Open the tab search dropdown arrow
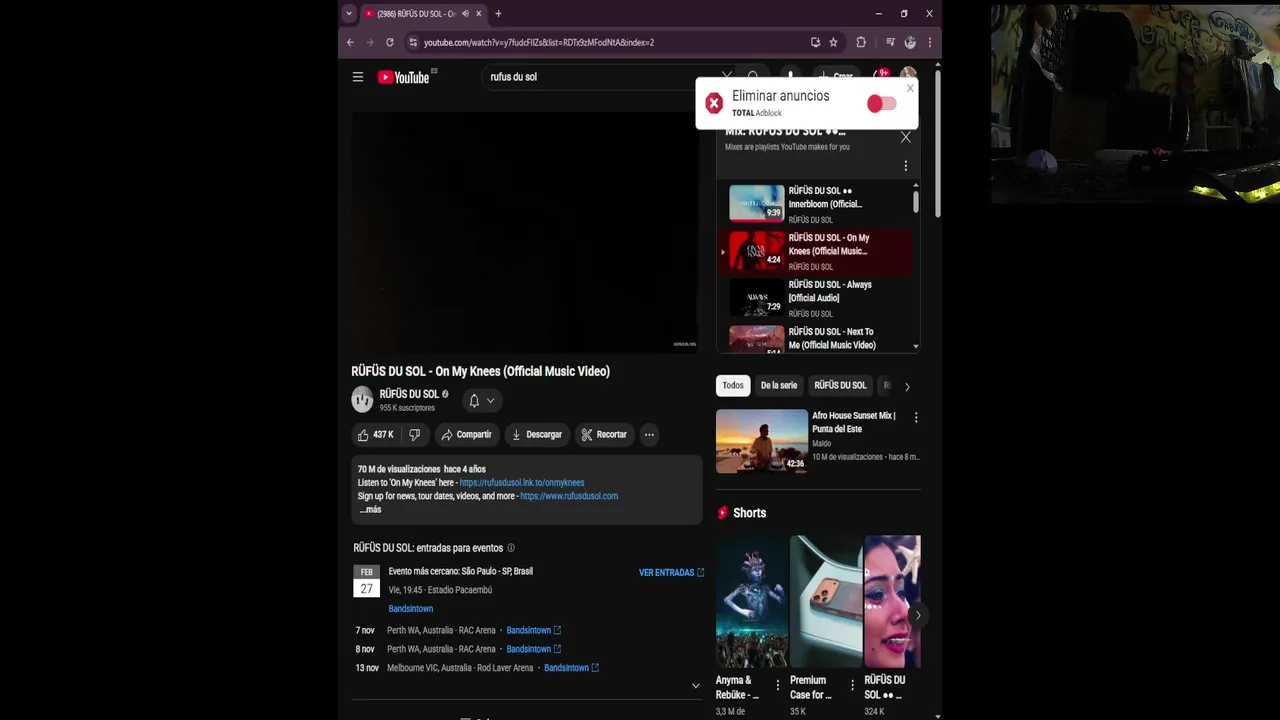1280x720 pixels. click(x=348, y=14)
